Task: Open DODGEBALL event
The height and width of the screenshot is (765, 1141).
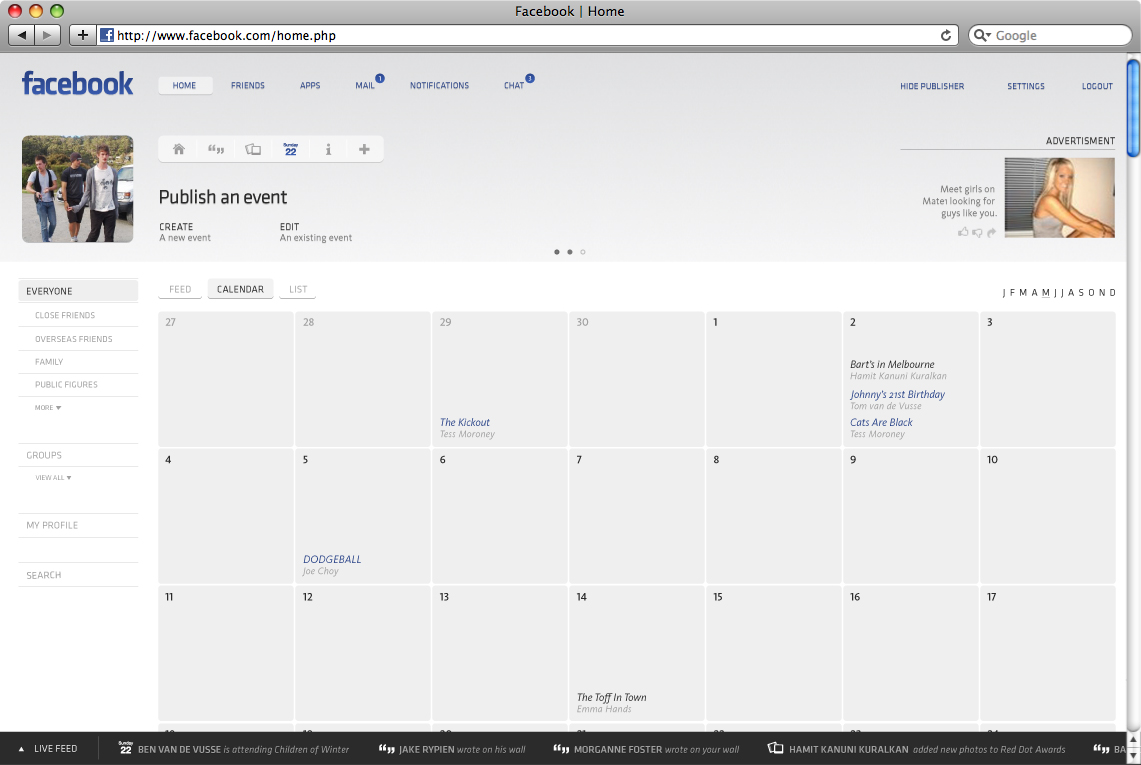Action: click(332, 559)
